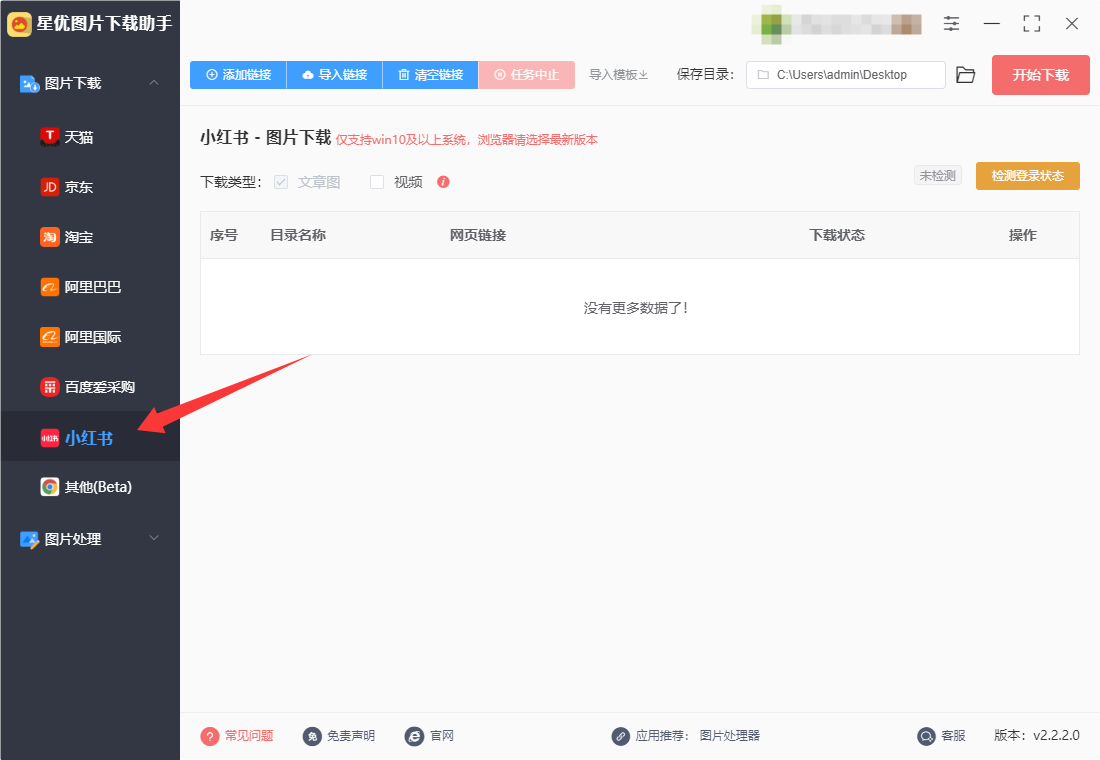Click the 未检测 status tag
This screenshot has width=1100, height=760.
(x=938, y=175)
